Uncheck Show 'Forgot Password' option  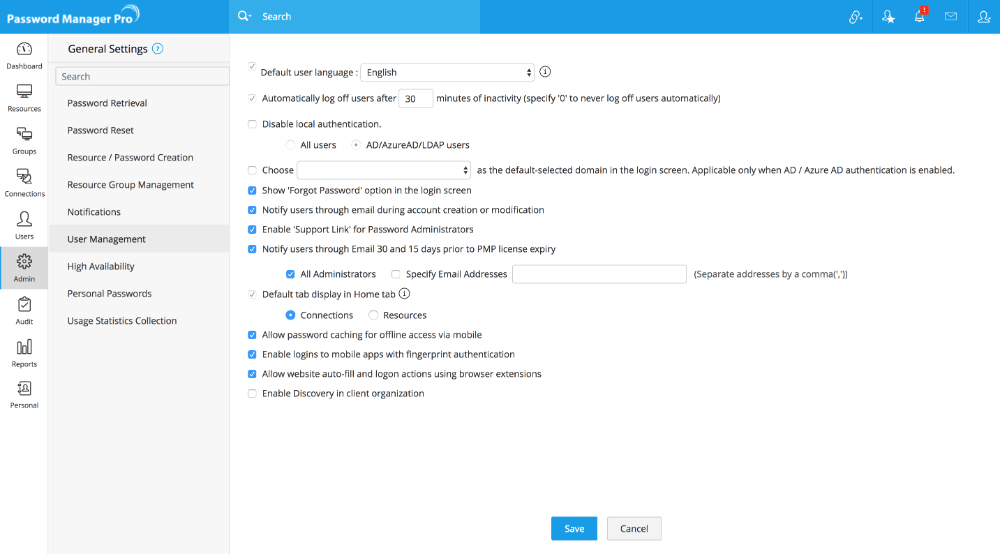(252, 191)
